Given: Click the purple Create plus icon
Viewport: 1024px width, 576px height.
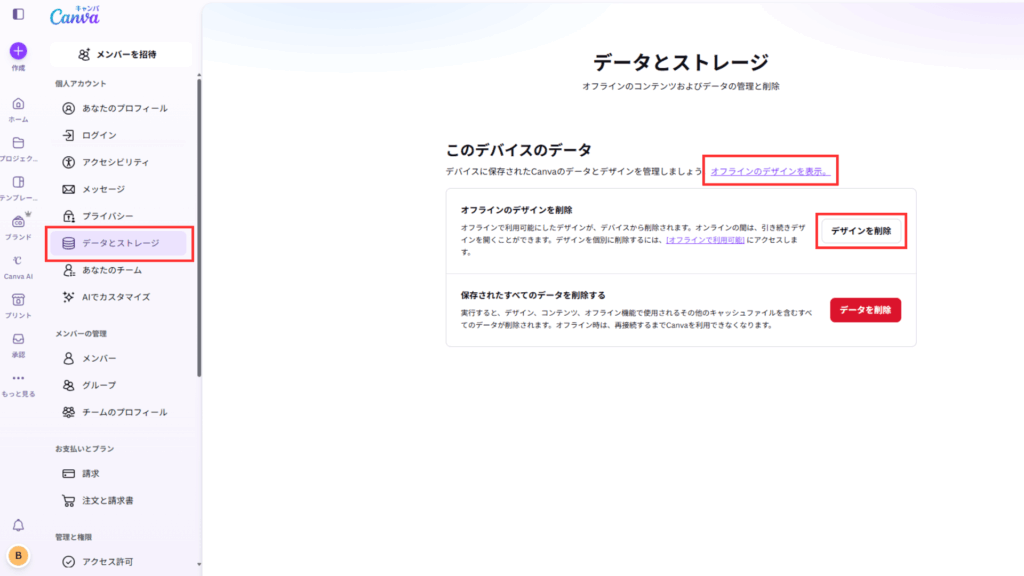Looking at the screenshot, I should [18, 51].
